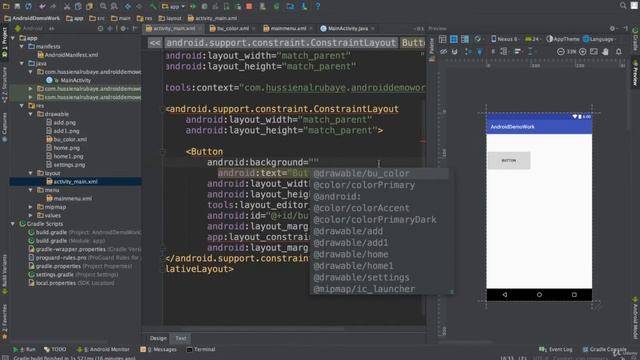Select the Pan hand tool in Preview
The height and width of the screenshot is (360, 640).
point(606,51)
